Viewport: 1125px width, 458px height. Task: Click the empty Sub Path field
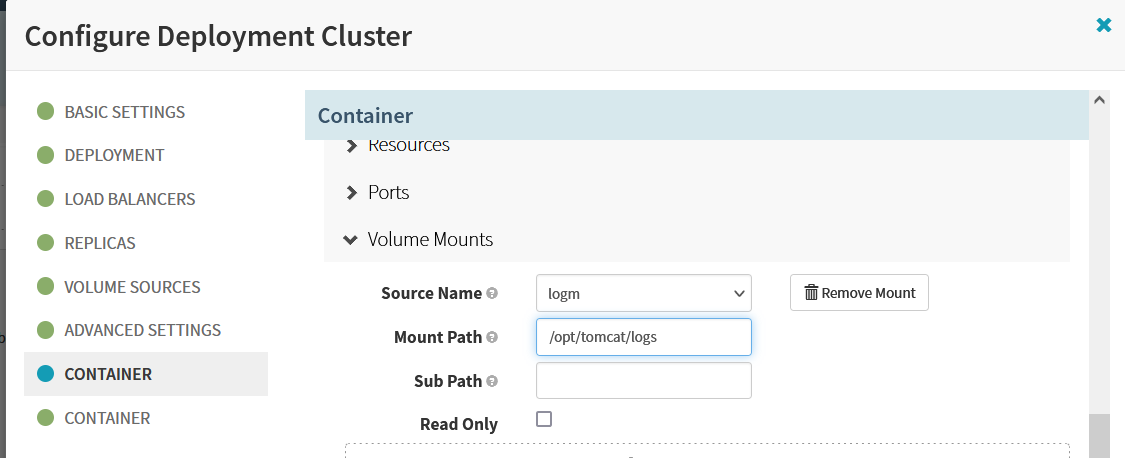pyautogui.click(x=644, y=380)
